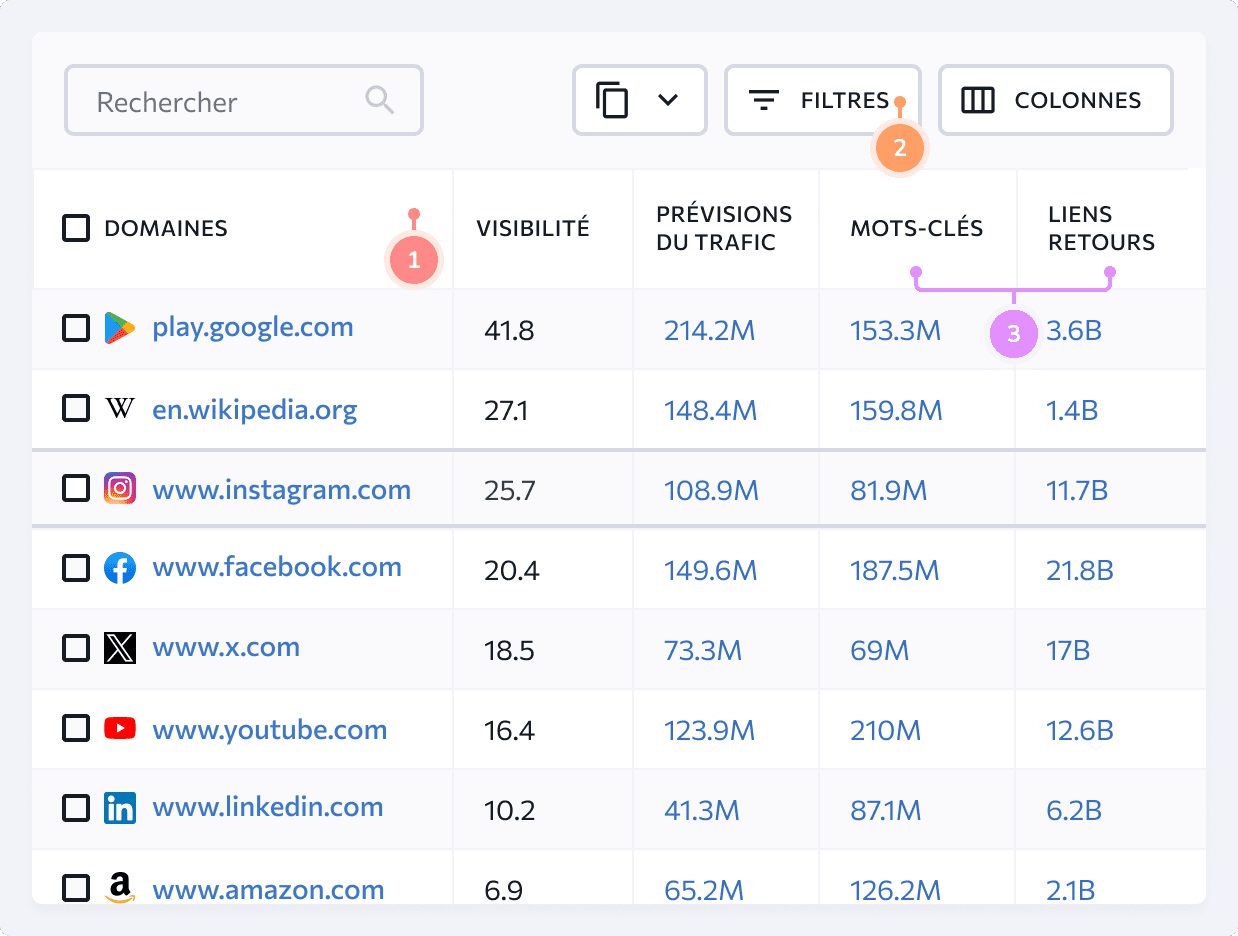Click the DOMAINES column header label
Image resolution: width=1238 pixels, height=936 pixels.
click(x=166, y=228)
